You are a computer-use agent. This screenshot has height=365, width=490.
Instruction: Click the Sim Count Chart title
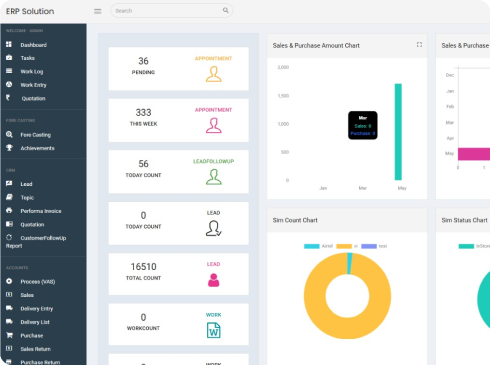(x=295, y=220)
